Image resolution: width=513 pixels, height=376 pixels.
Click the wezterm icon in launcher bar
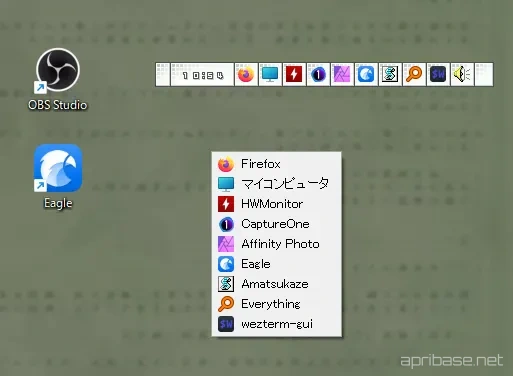438,74
